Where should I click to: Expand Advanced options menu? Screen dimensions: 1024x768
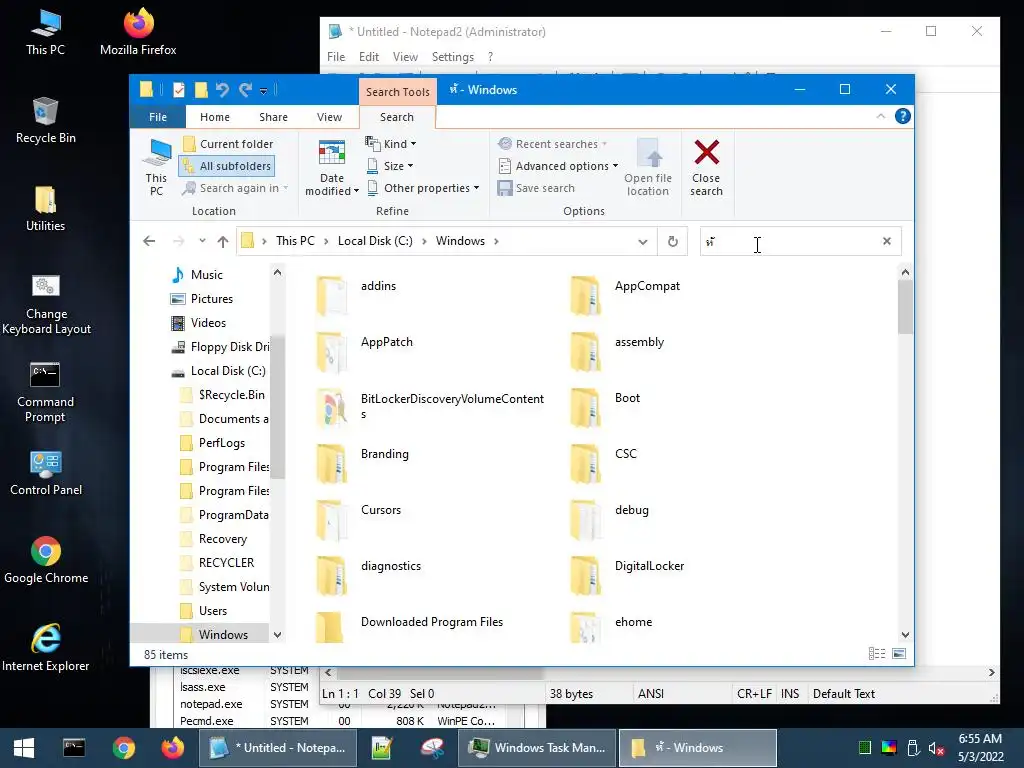[558, 166]
